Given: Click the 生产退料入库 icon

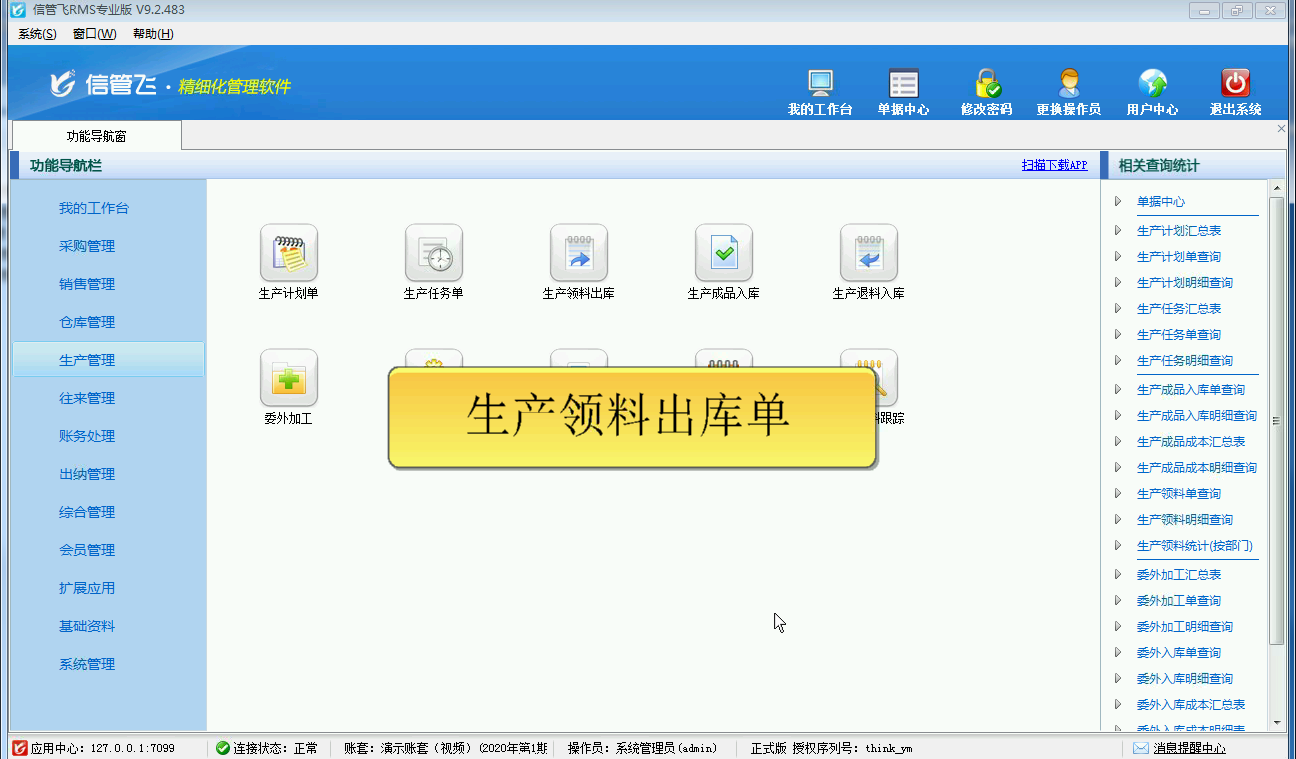Looking at the screenshot, I should [868, 253].
